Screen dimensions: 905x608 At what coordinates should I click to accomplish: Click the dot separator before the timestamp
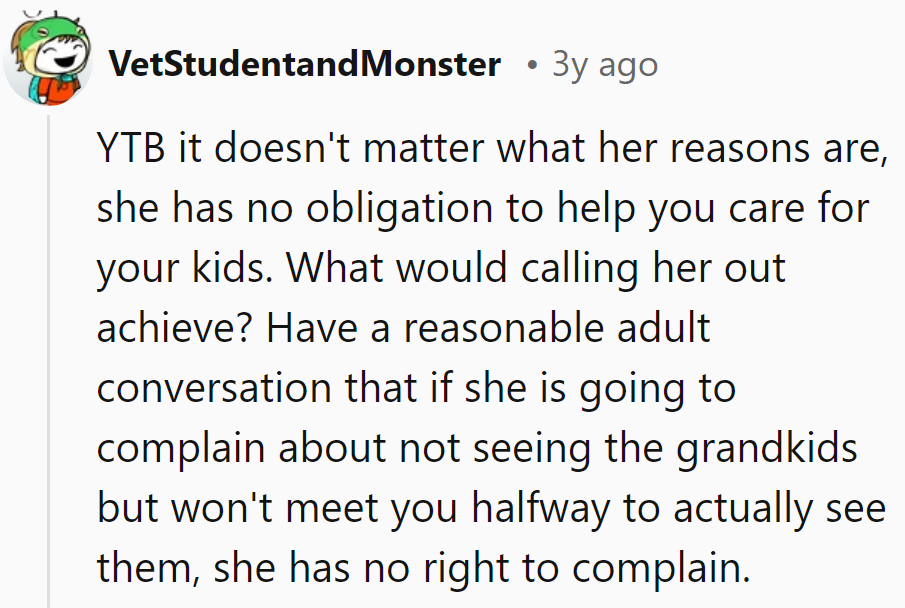point(531,66)
